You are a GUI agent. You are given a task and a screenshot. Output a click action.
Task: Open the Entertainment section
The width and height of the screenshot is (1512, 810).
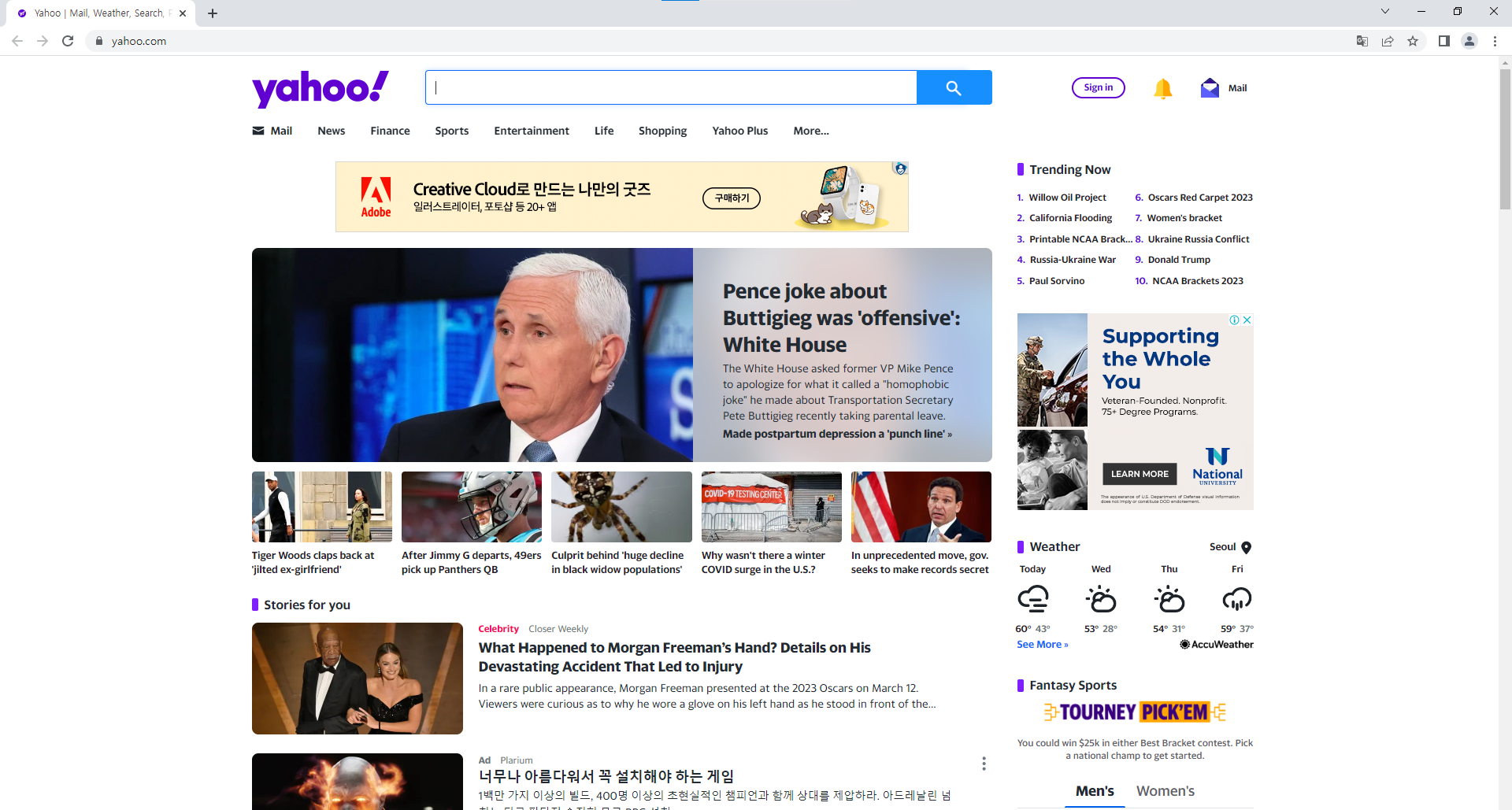pos(532,131)
